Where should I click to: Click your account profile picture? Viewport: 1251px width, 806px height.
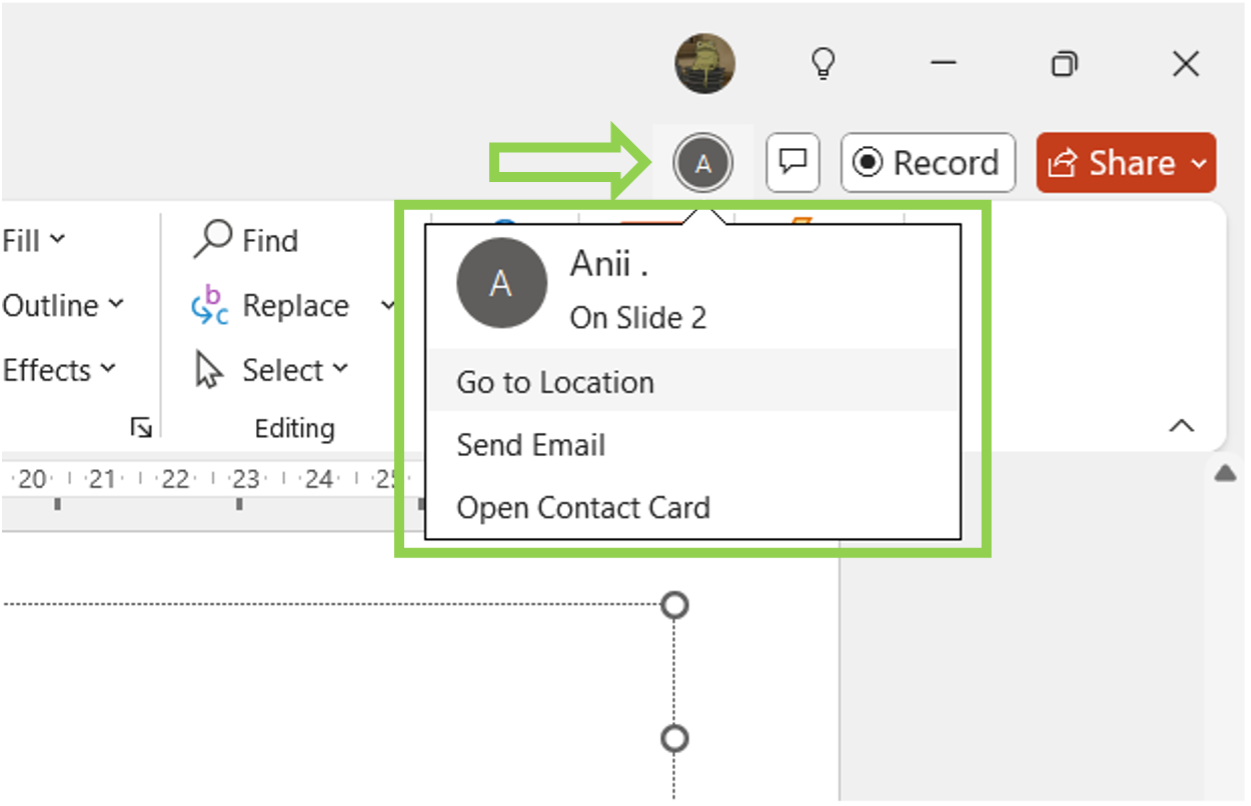[x=706, y=64]
